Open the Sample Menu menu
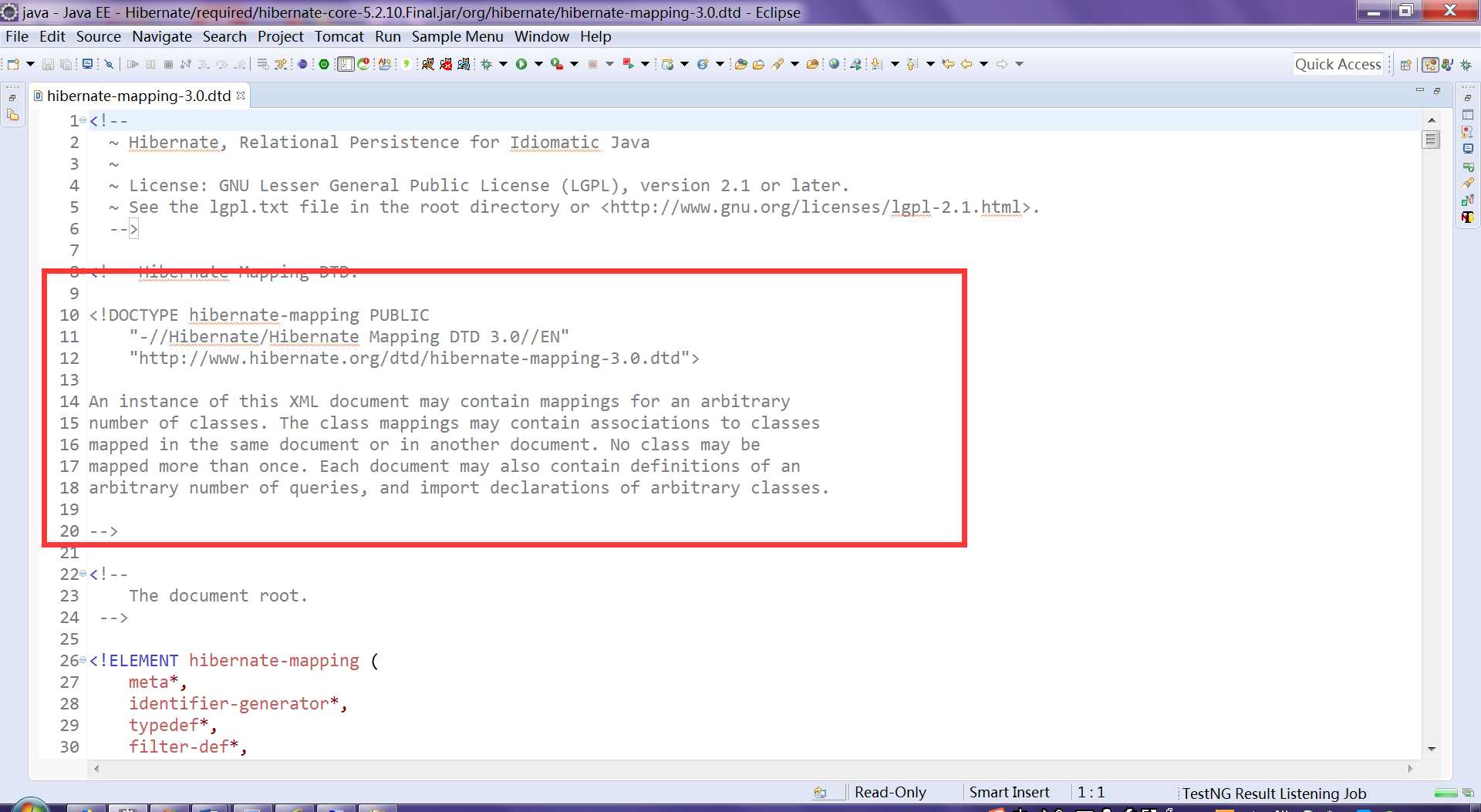The width and height of the screenshot is (1481, 812). 457,36
